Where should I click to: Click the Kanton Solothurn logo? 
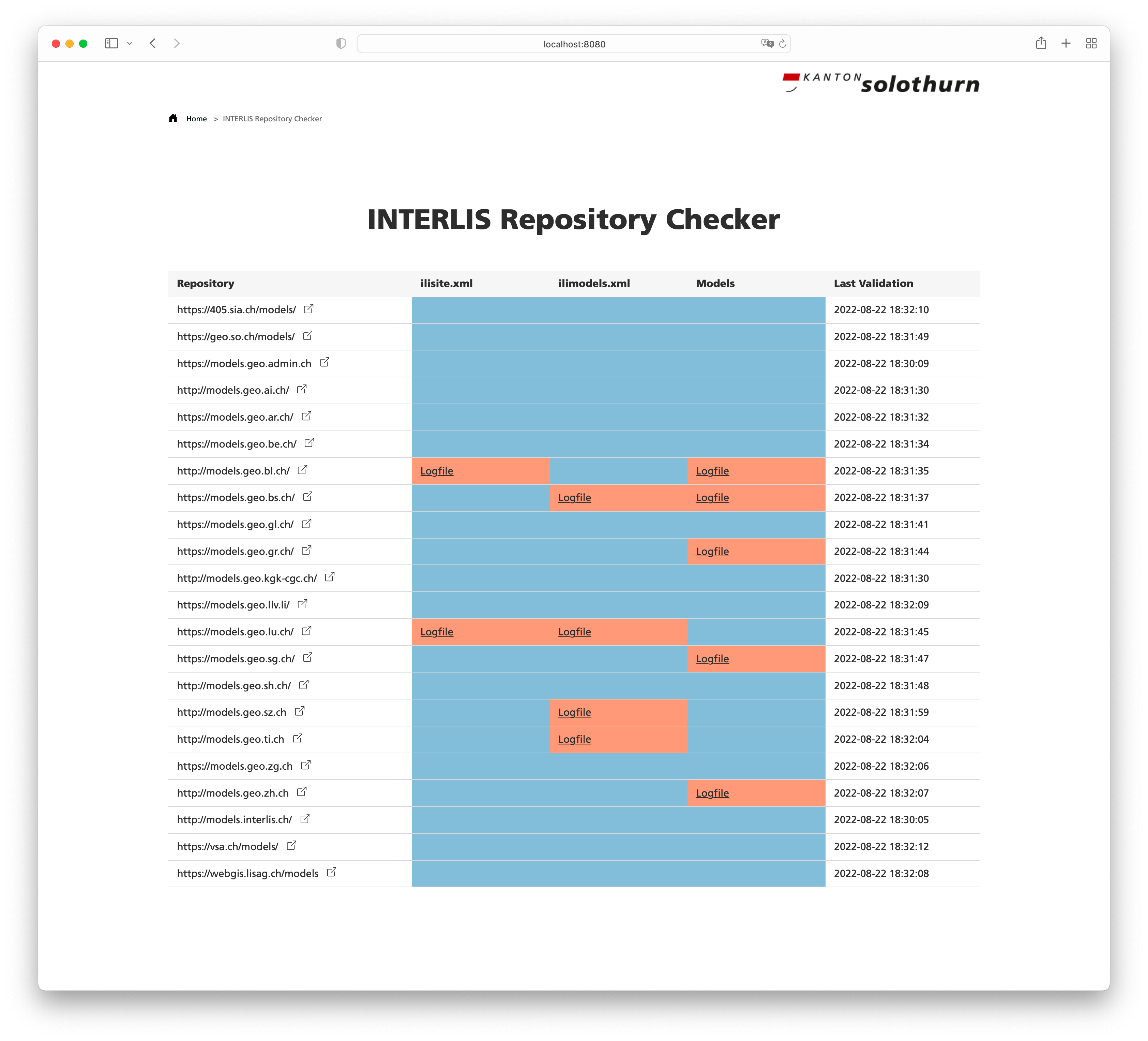point(881,83)
